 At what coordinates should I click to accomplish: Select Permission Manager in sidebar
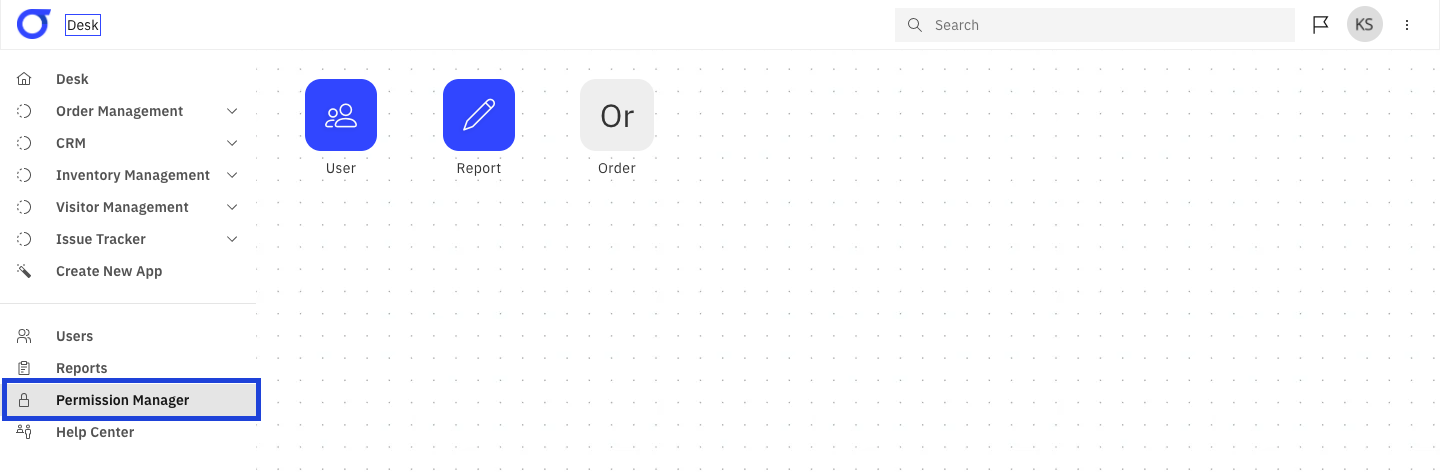[x=130, y=400]
